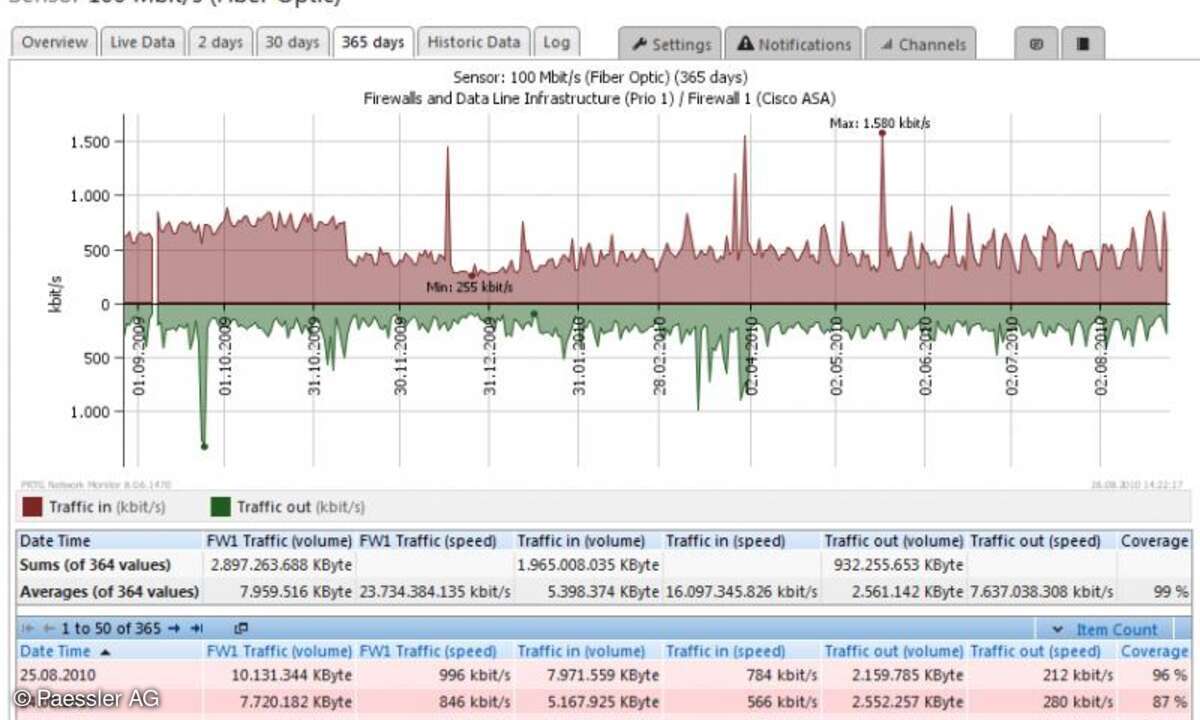This screenshot has width=1200, height=720.
Task: Click the 2.897.263.688 KByte sum value
Action: click(x=282, y=565)
